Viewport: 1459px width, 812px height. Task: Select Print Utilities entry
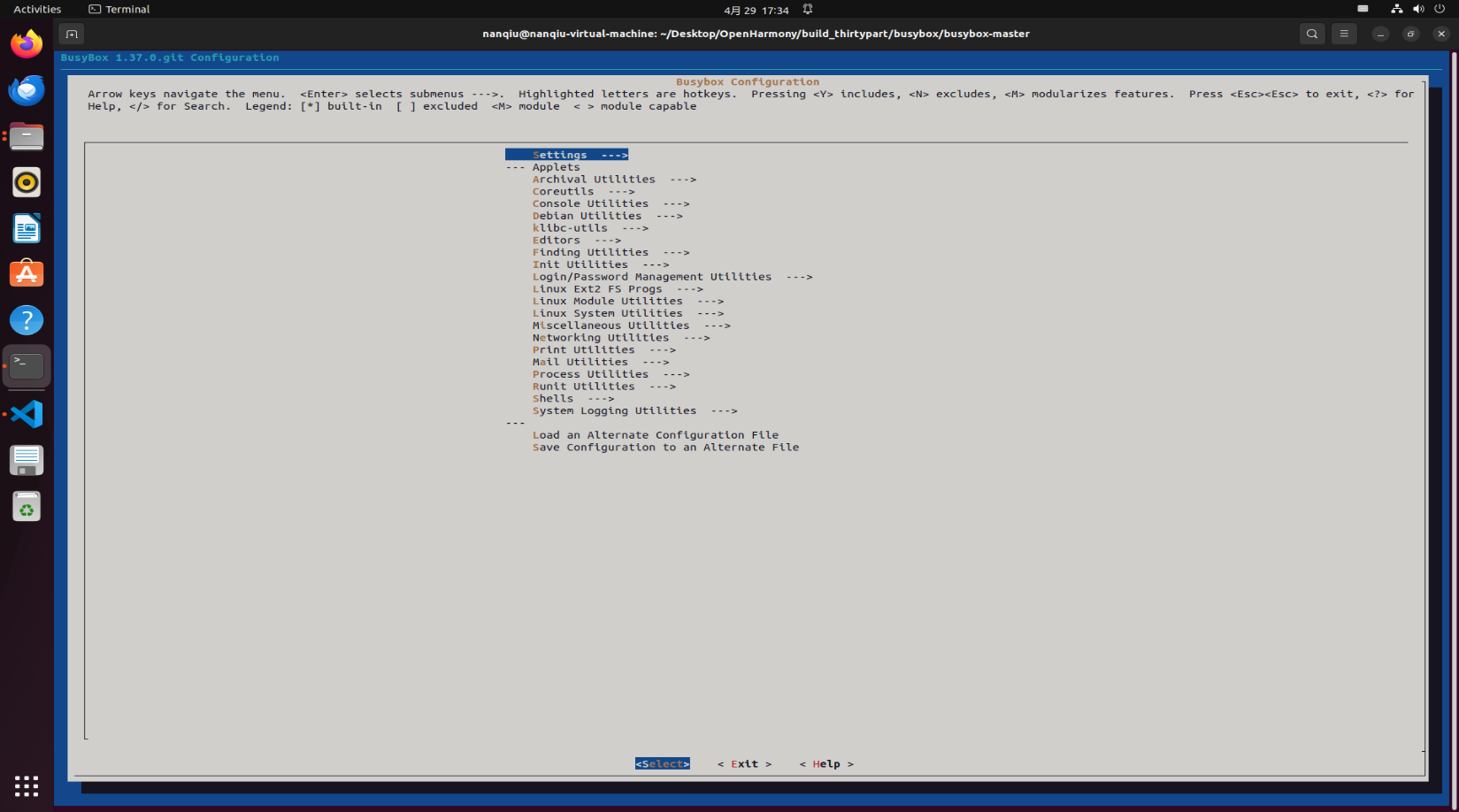pos(604,350)
